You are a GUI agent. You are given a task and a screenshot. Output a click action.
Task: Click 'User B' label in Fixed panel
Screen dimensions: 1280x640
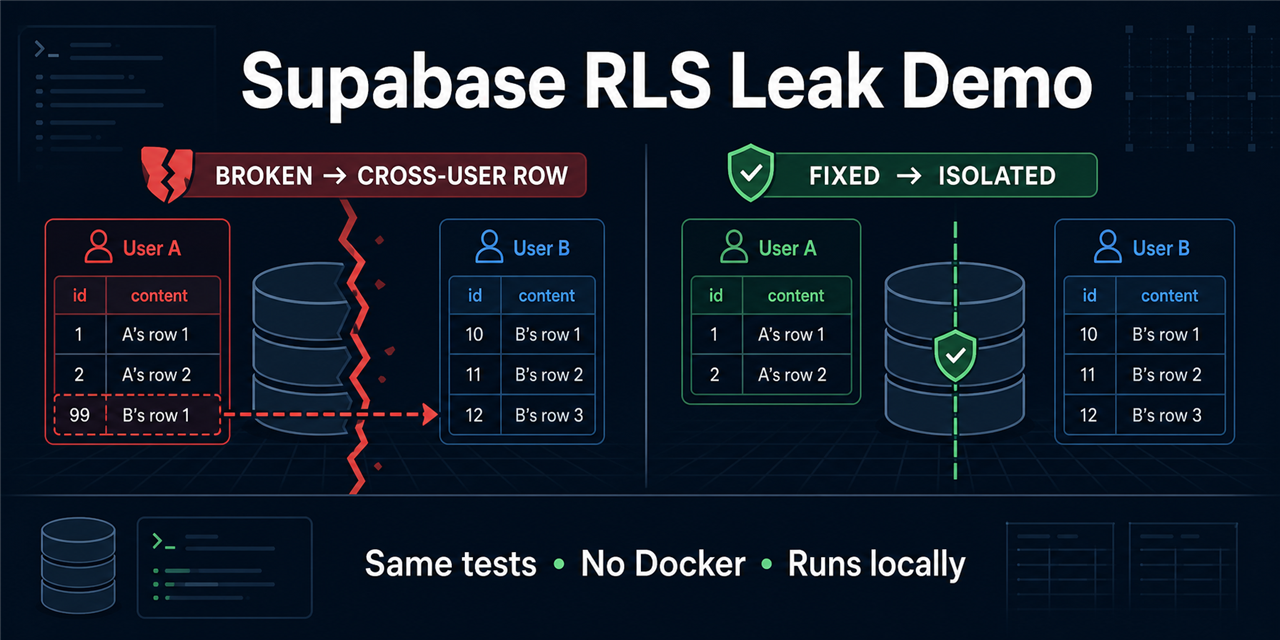tap(1161, 248)
